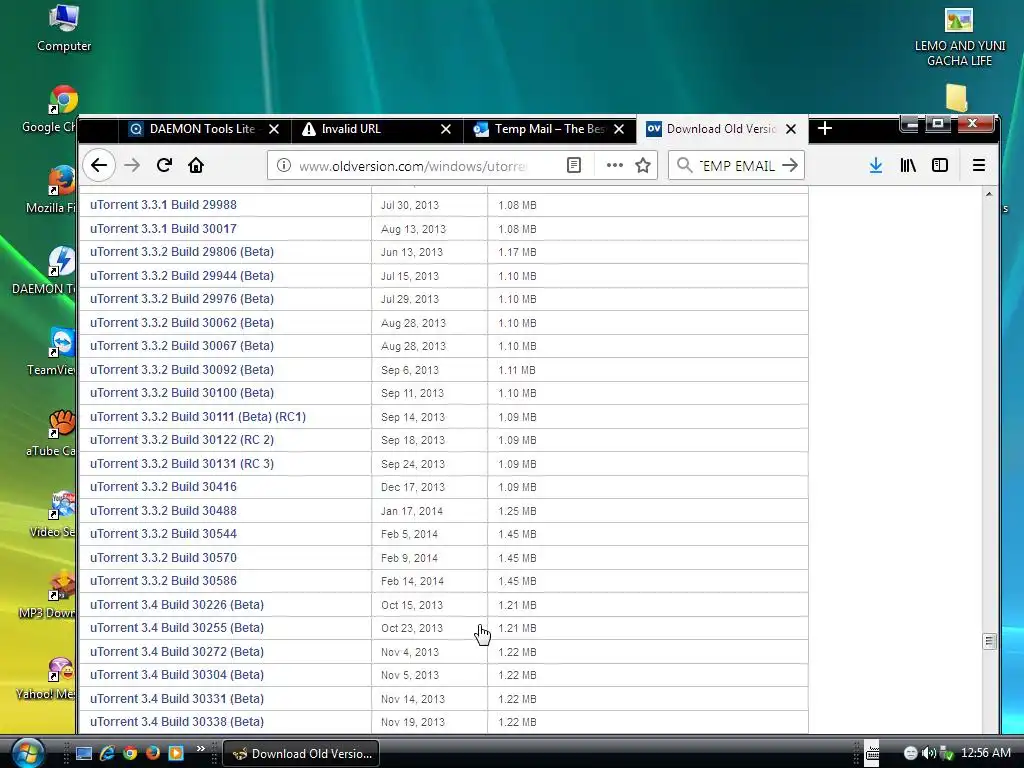The width and height of the screenshot is (1024, 768).
Task: Open a new tab with plus button
Action: (x=824, y=129)
